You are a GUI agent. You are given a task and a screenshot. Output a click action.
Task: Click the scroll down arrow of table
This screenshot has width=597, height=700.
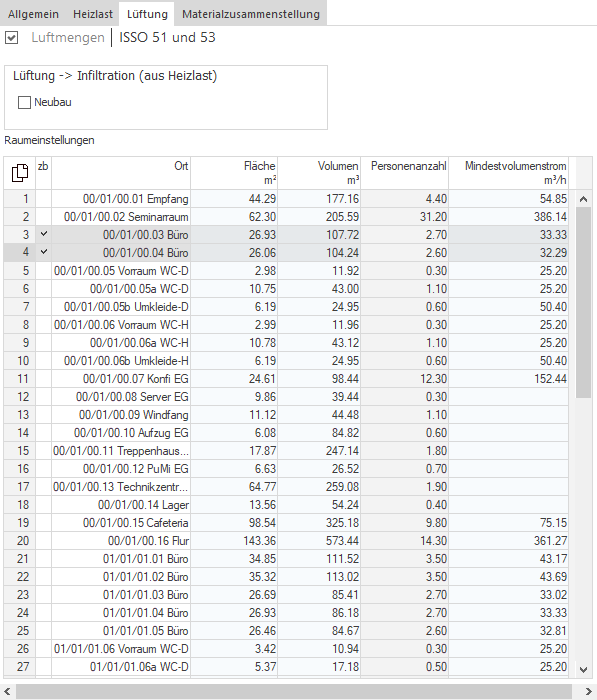(583, 669)
